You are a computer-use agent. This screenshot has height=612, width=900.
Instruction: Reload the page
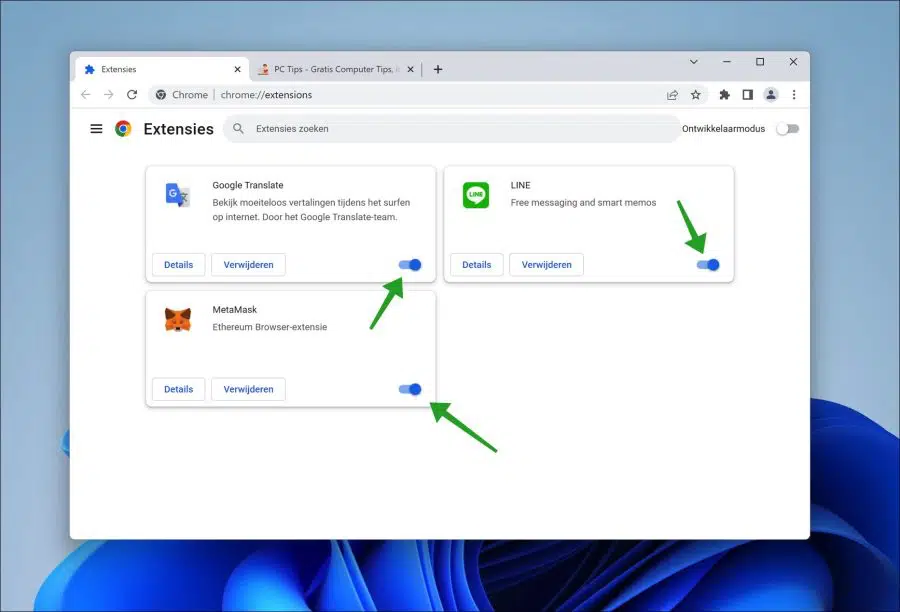pos(132,95)
